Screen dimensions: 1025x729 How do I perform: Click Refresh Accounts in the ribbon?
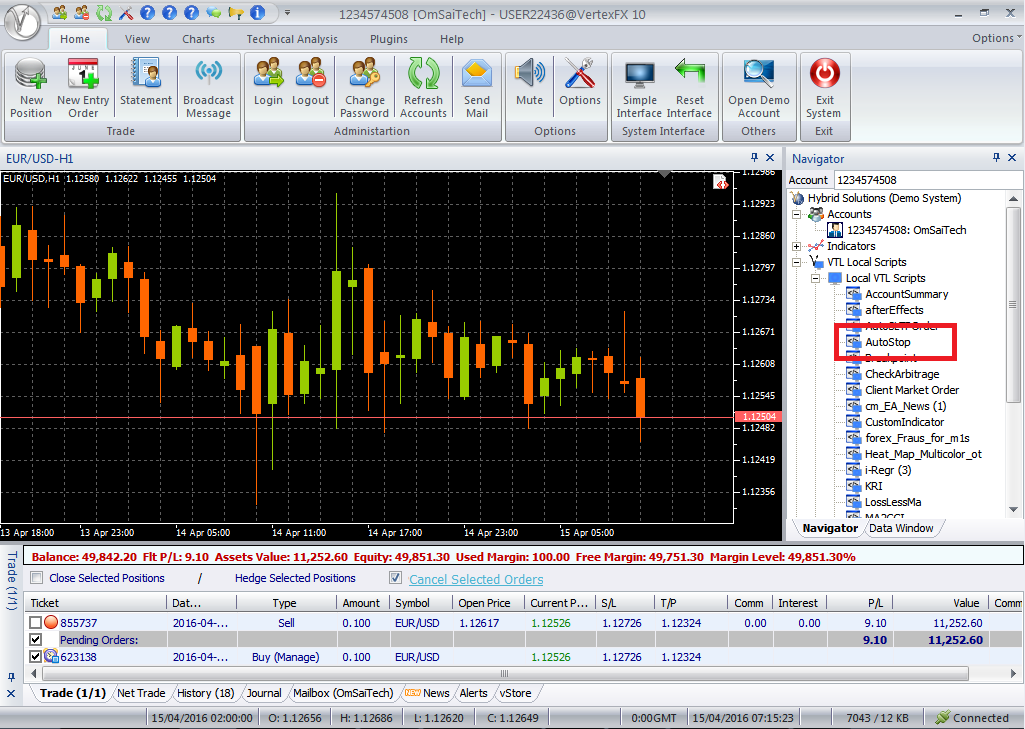pyautogui.click(x=424, y=88)
